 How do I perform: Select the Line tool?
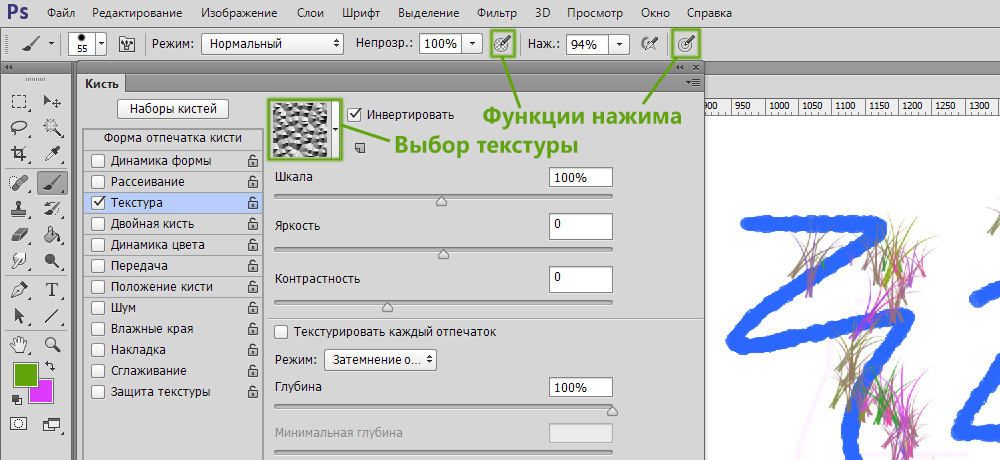[x=52, y=316]
